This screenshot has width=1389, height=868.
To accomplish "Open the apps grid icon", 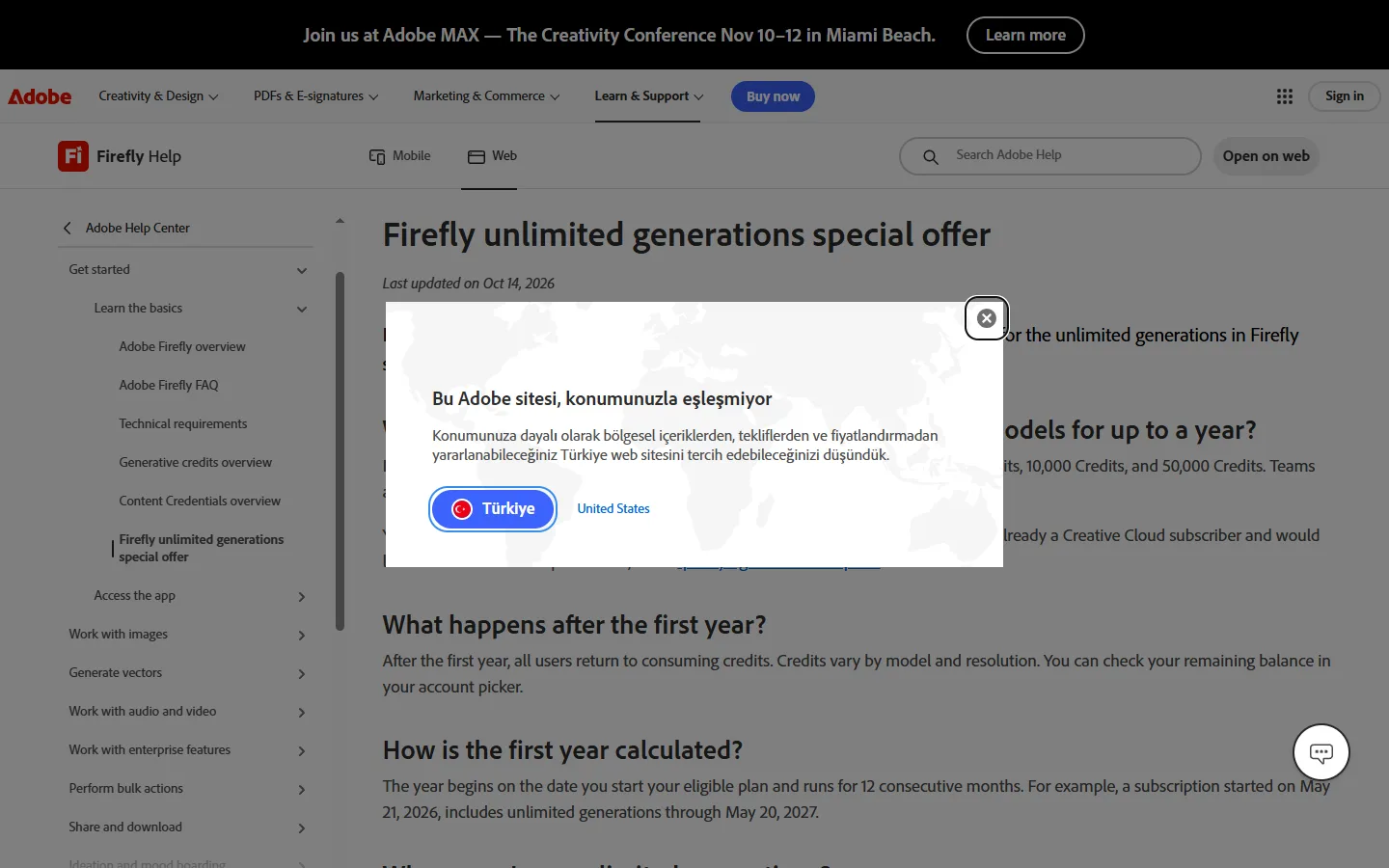I will pyautogui.click(x=1285, y=96).
